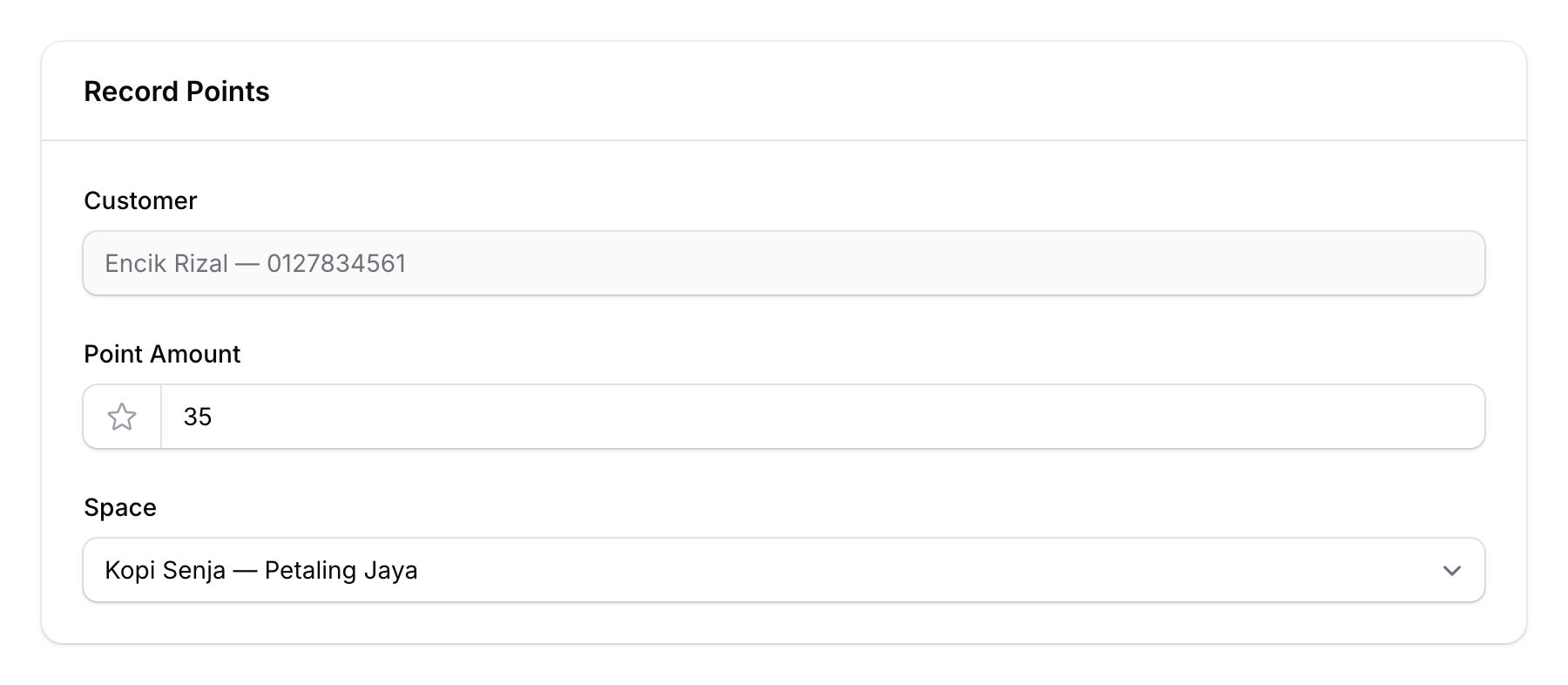This screenshot has height=685, width=1568.
Task: Click the phone number 0127834561 placeholder
Action: (x=338, y=263)
